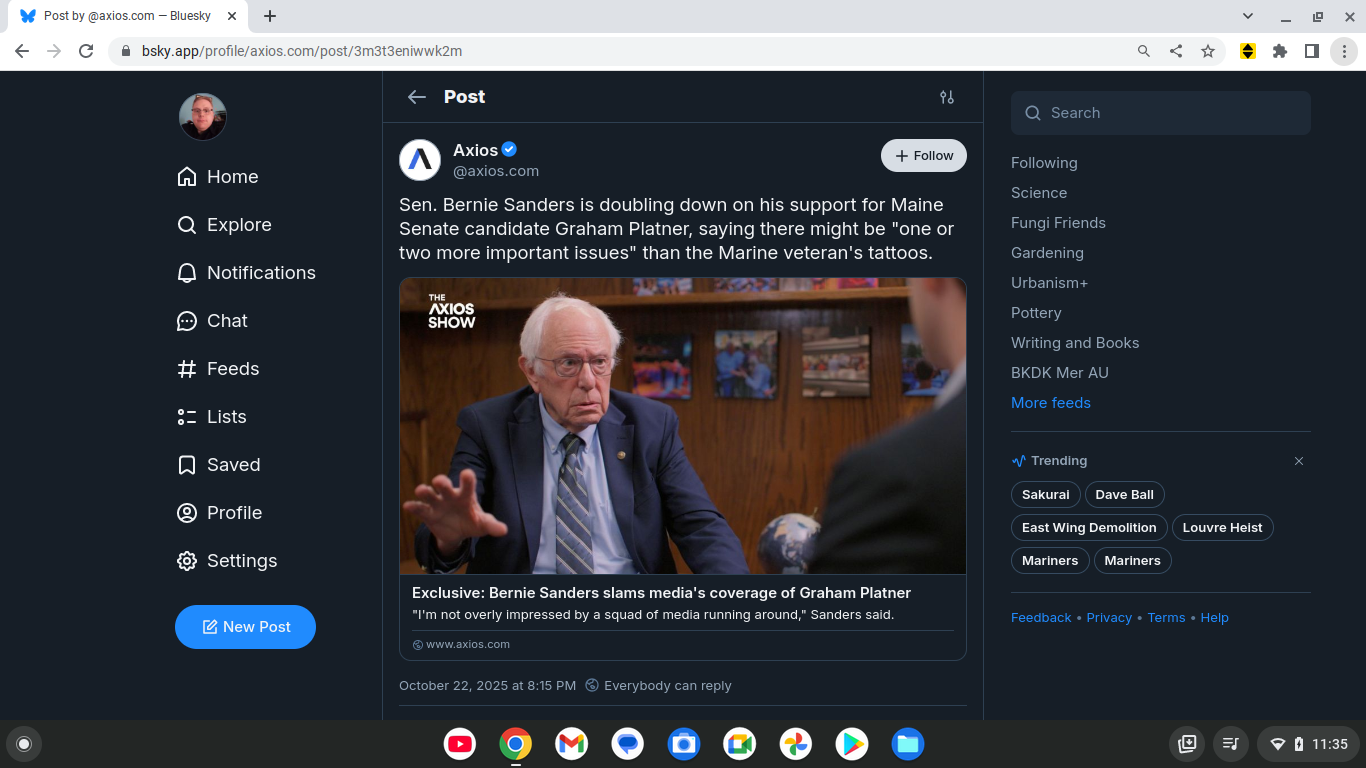
Task: Open Profile in the left sidebar
Action: tap(220, 513)
